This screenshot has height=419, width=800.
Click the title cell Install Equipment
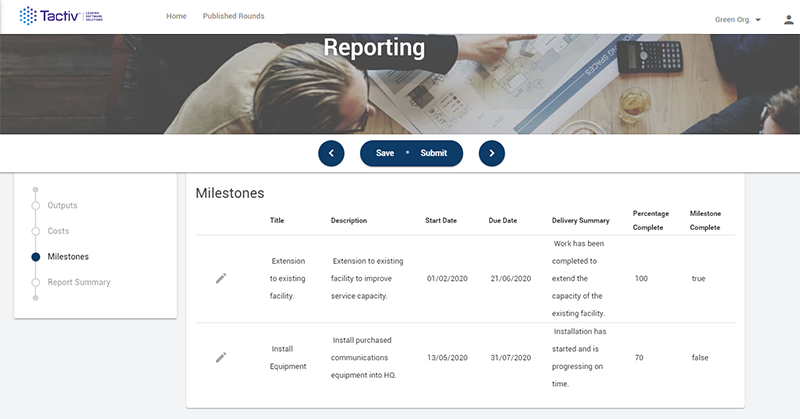pyautogui.click(x=288, y=357)
